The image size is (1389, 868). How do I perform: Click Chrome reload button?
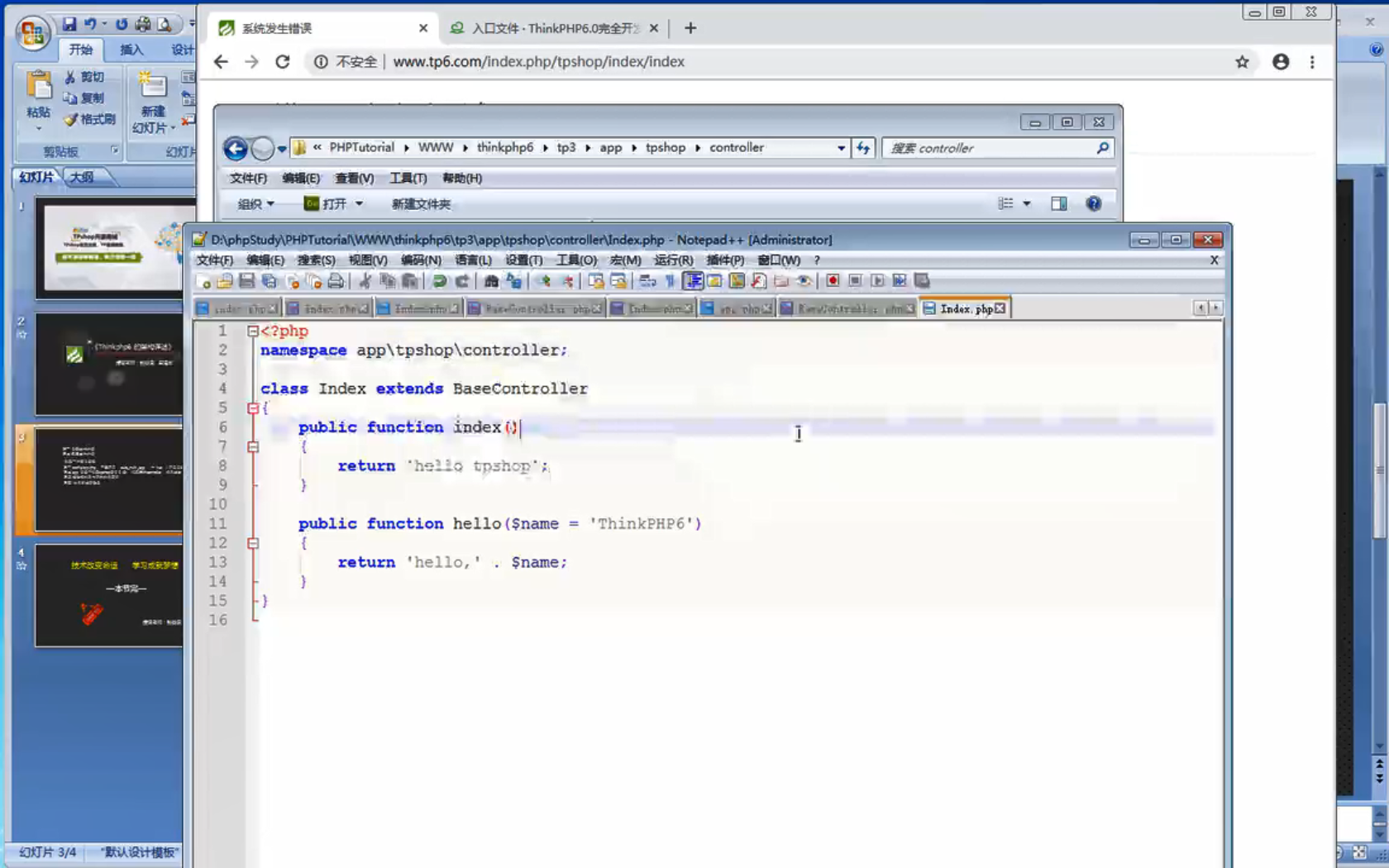[x=283, y=62]
